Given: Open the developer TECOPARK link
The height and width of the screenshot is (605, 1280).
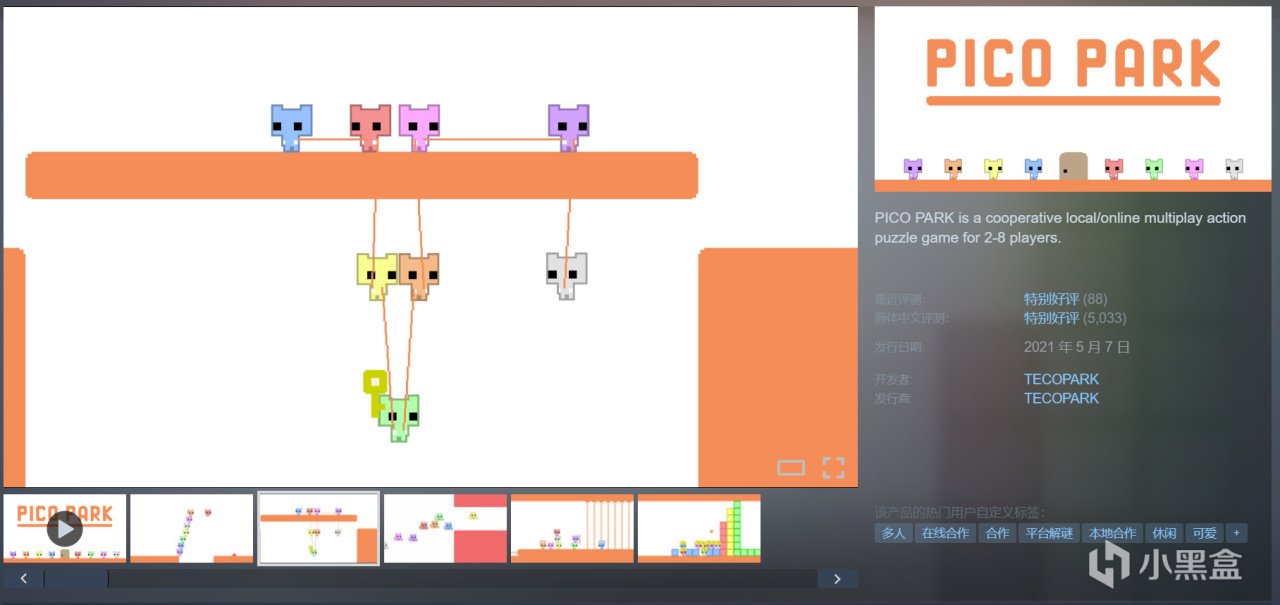Looking at the screenshot, I should point(1061,379).
